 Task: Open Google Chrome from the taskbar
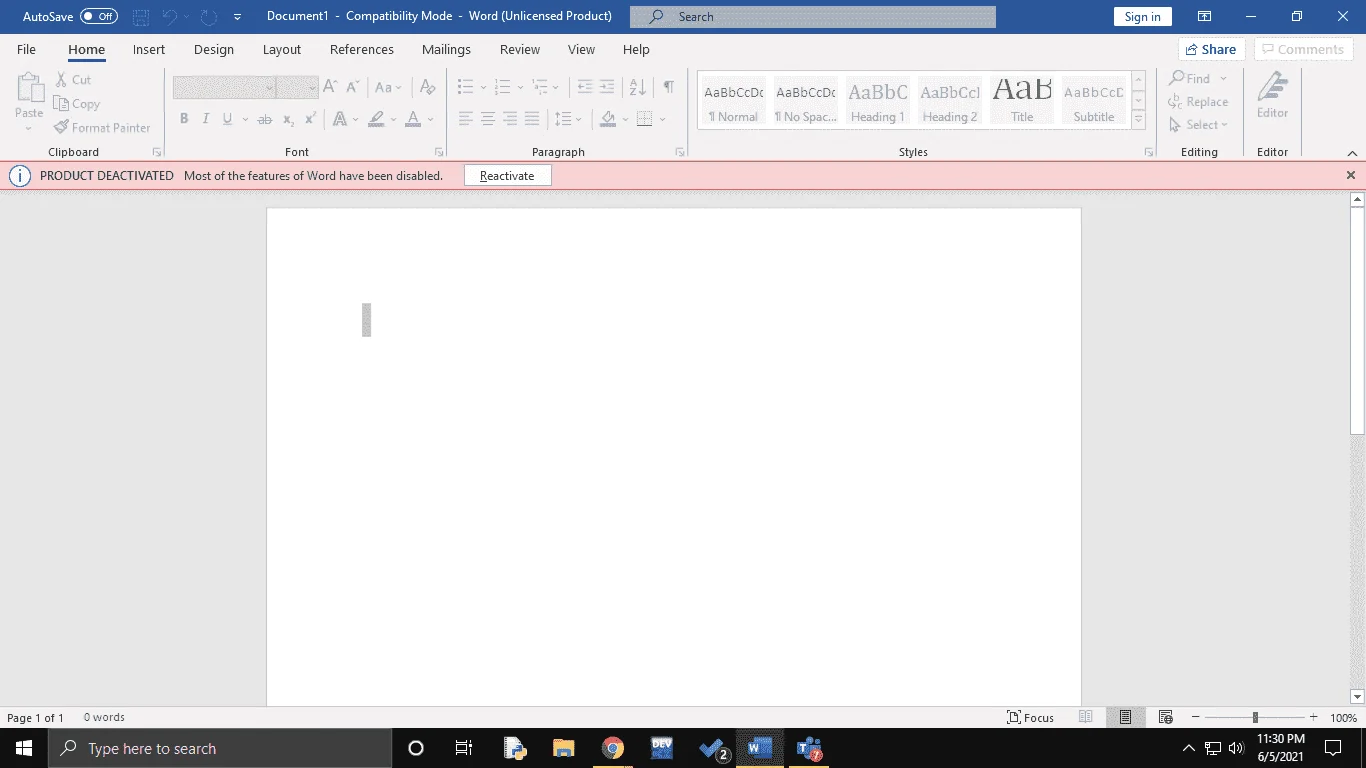click(x=613, y=748)
